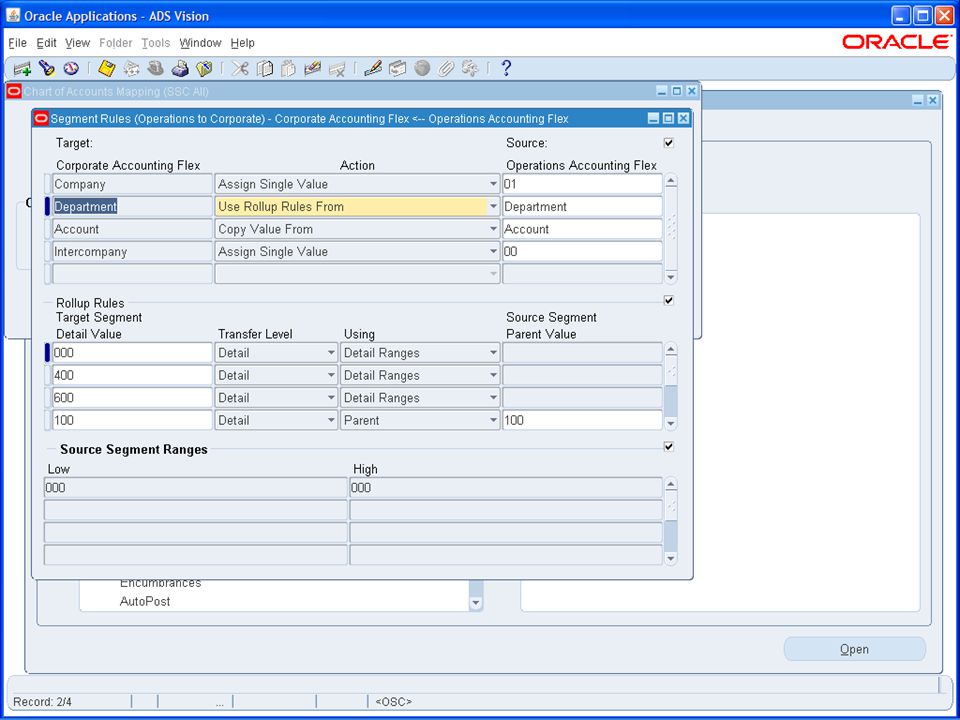960x720 pixels.
Task: Open Using dropdown for value 600
Action: 493,398
